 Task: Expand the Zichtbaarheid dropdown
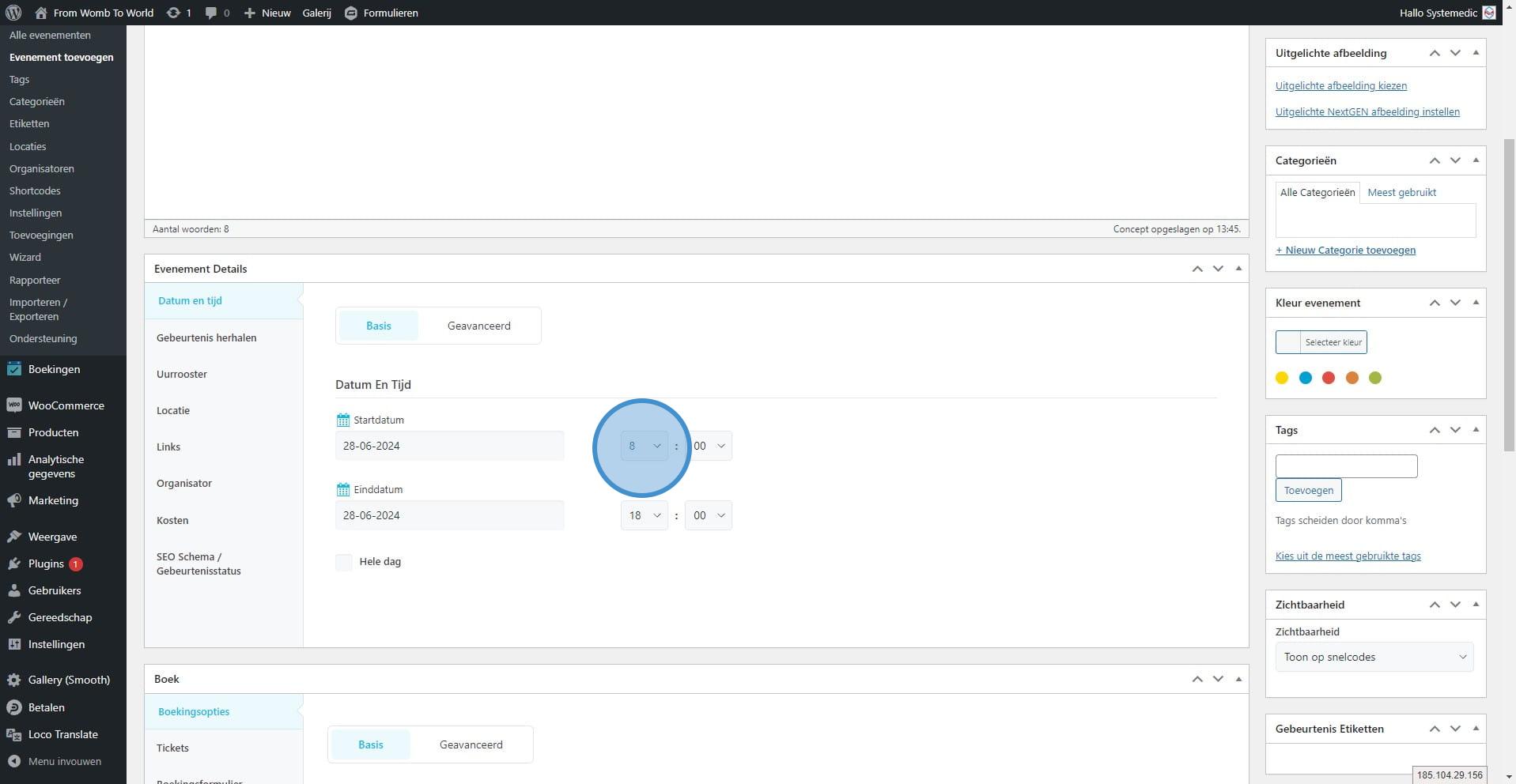coord(1374,657)
